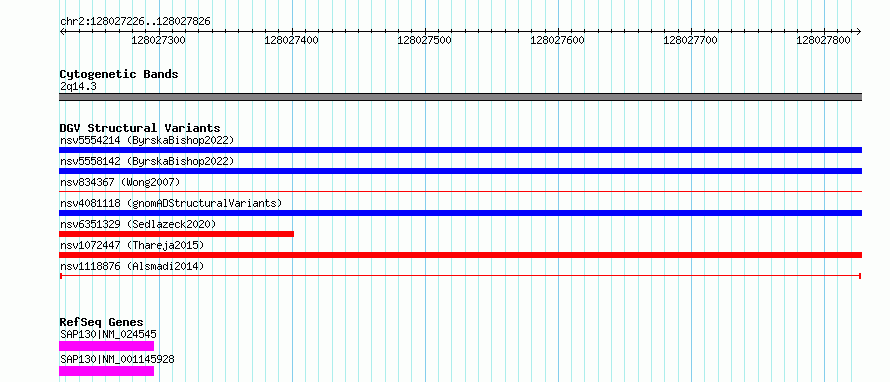Click the magenta bar for SAP130|NM_001145928

(x=107, y=371)
